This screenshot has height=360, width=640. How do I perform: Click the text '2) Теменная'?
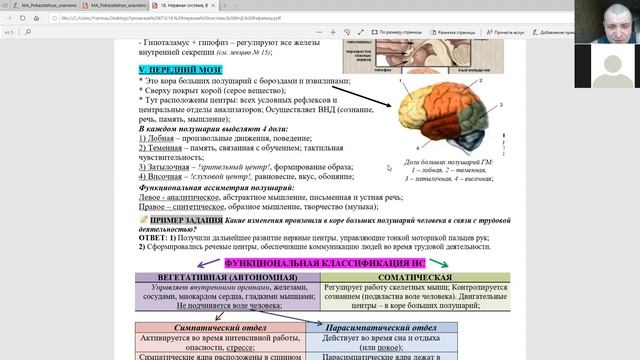click(x=160, y=148)
